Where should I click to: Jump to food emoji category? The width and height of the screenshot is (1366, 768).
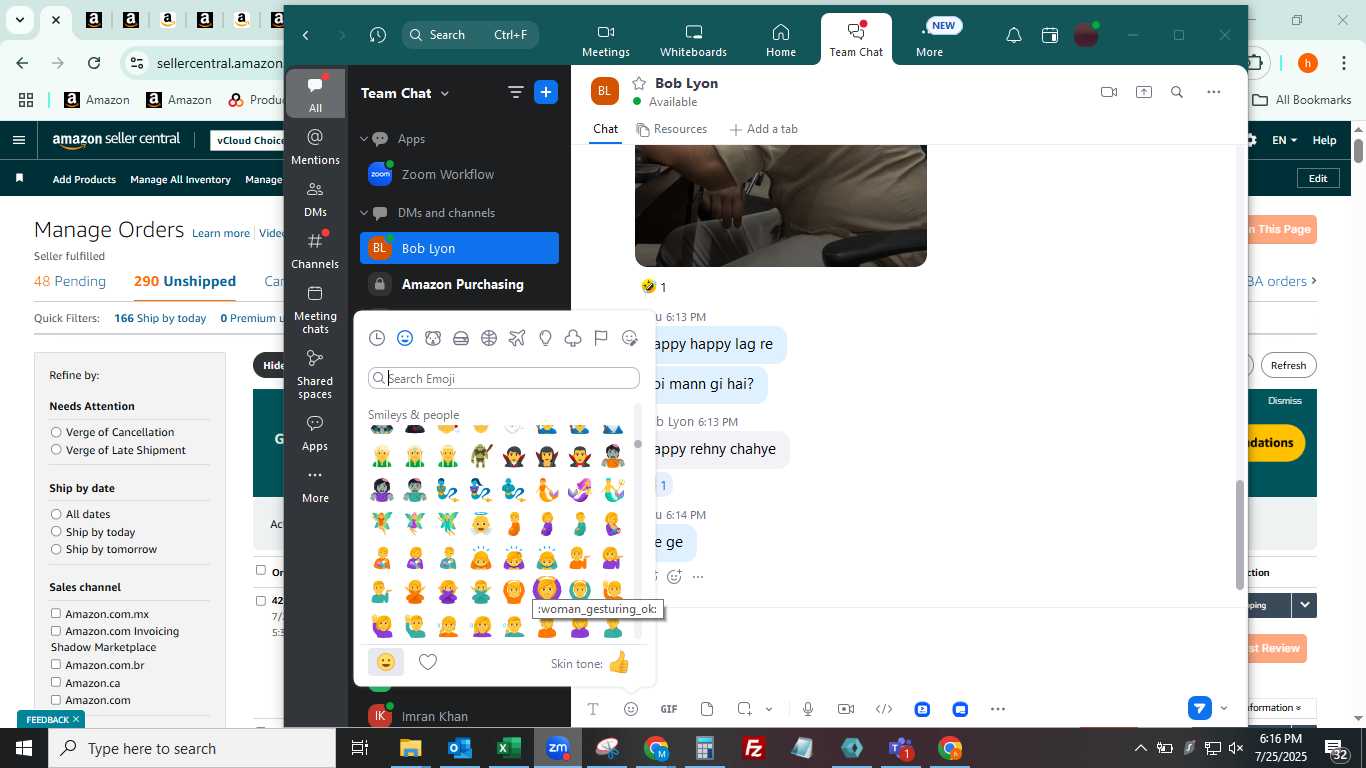461,338
